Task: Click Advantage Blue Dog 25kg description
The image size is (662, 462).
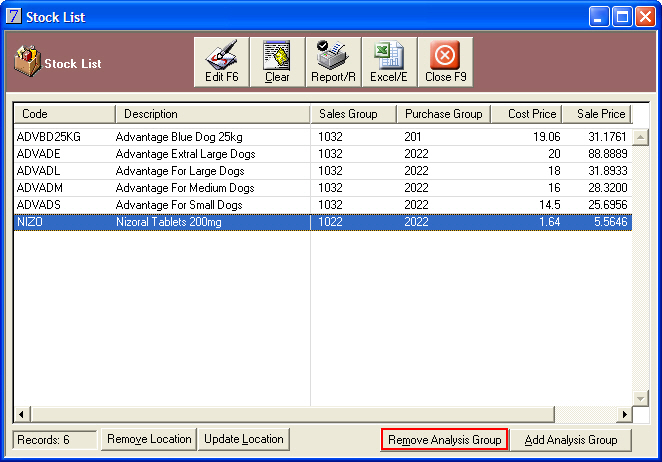Action: [x=179, y=137]
